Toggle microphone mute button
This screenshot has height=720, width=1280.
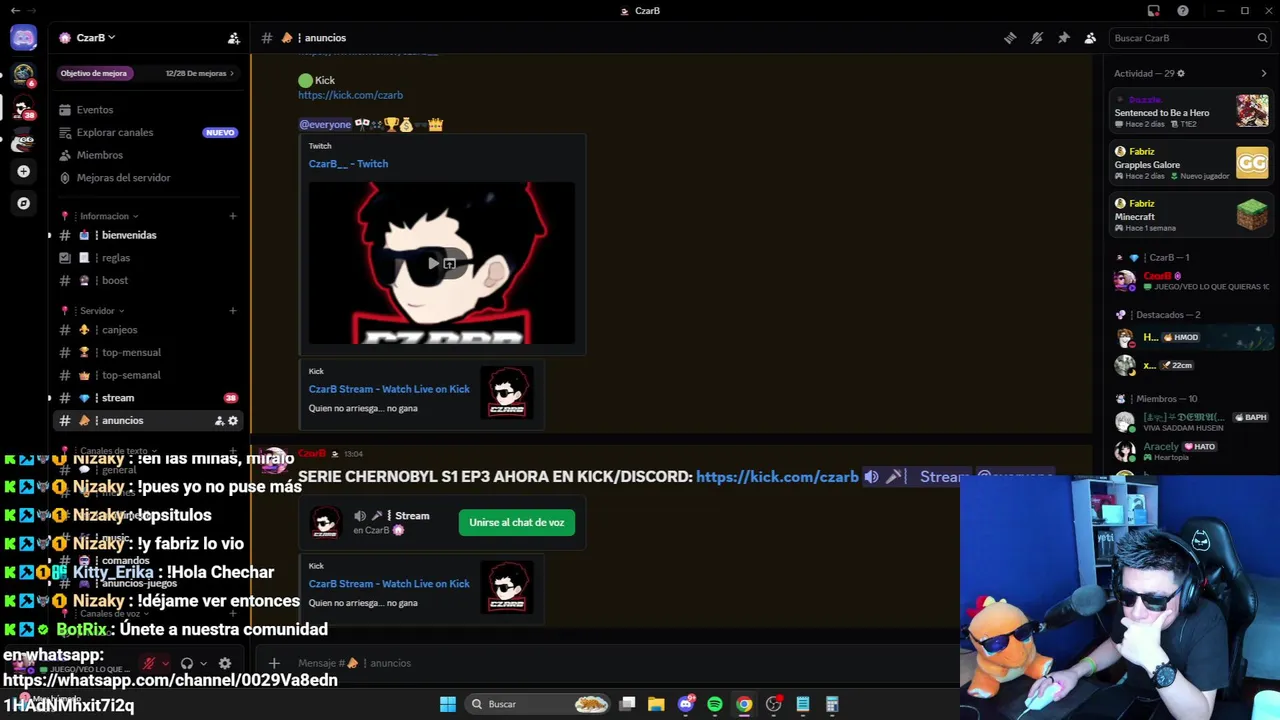click(x=149, y=663)
